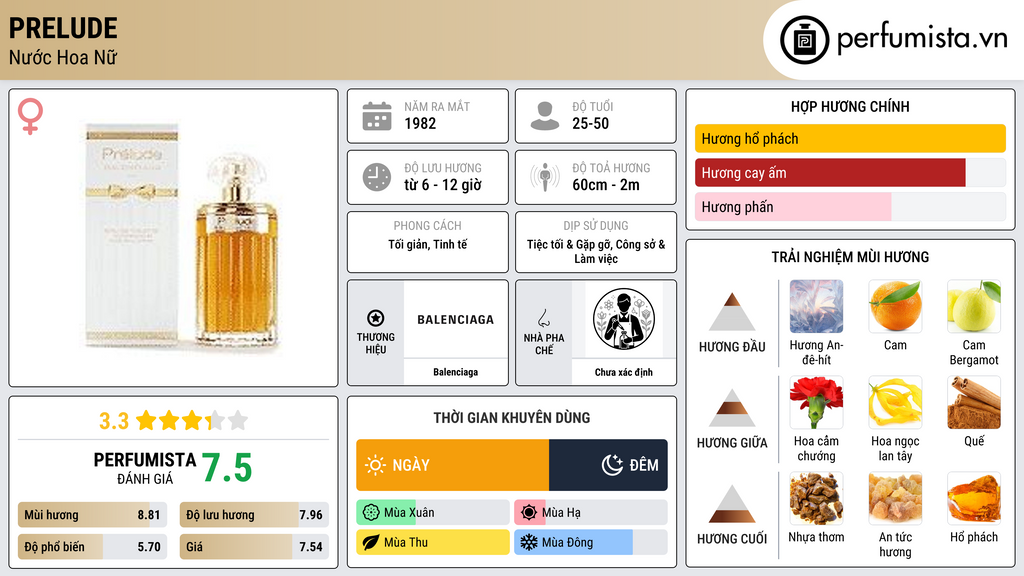
Task: Click the Hương hổ phách yellow bar
Action: point(850,138)
